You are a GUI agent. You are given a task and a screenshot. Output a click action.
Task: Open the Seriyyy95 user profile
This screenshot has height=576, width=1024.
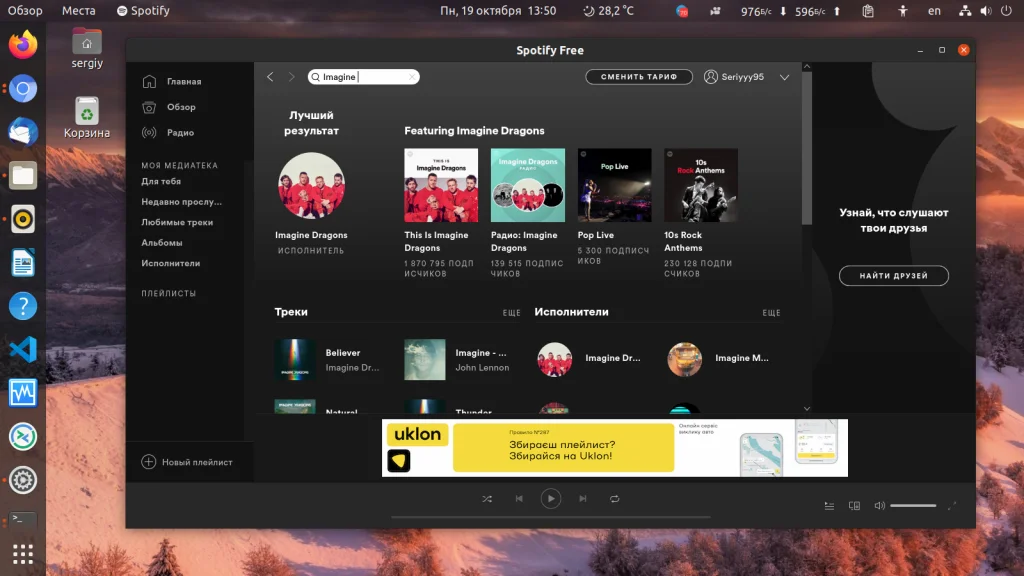point(734,77)
